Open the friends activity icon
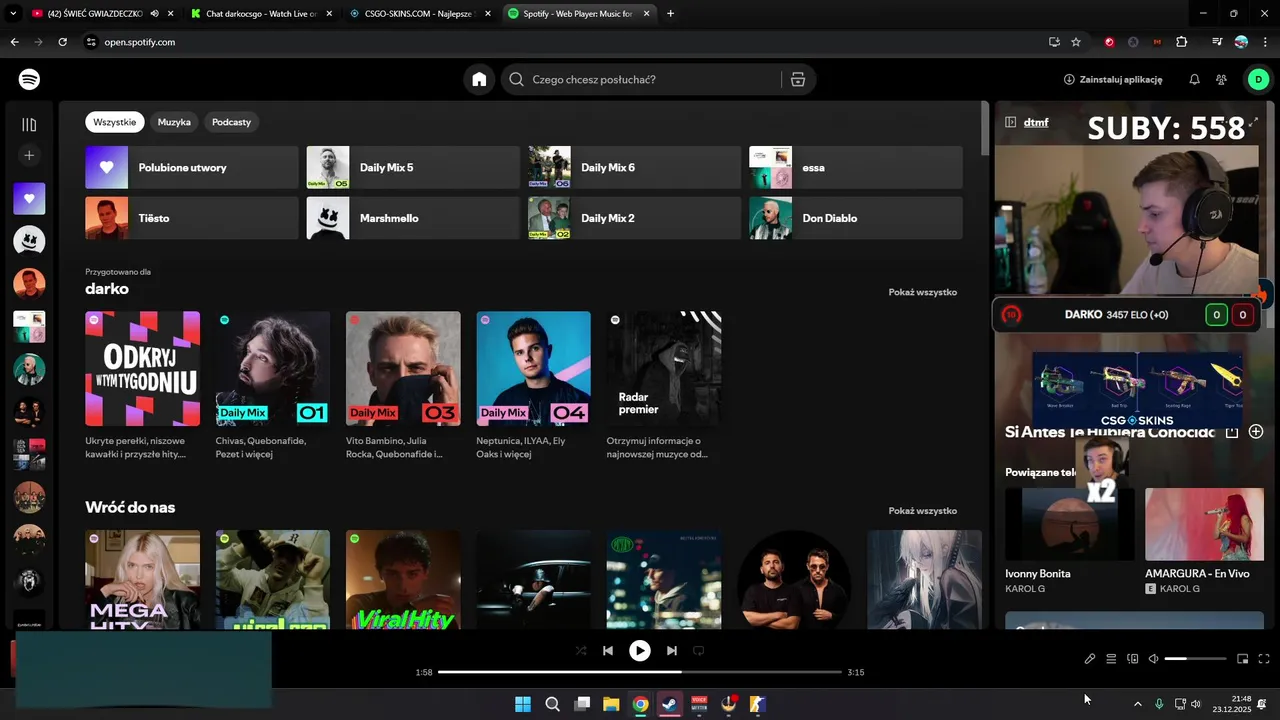Image resolution: width=1280 pixels, height=720 pixels. click(1221, 79)
